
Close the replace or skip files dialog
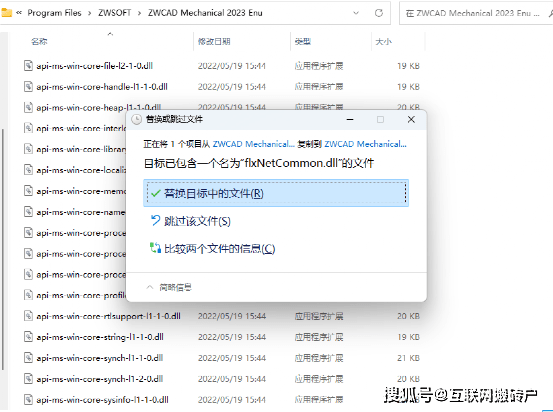point(411,120)
